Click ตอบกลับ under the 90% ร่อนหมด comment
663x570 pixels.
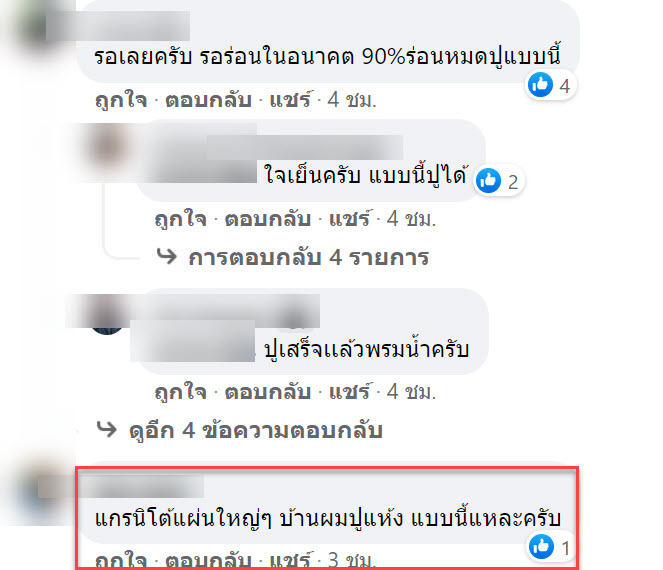(x=208, y=100)
